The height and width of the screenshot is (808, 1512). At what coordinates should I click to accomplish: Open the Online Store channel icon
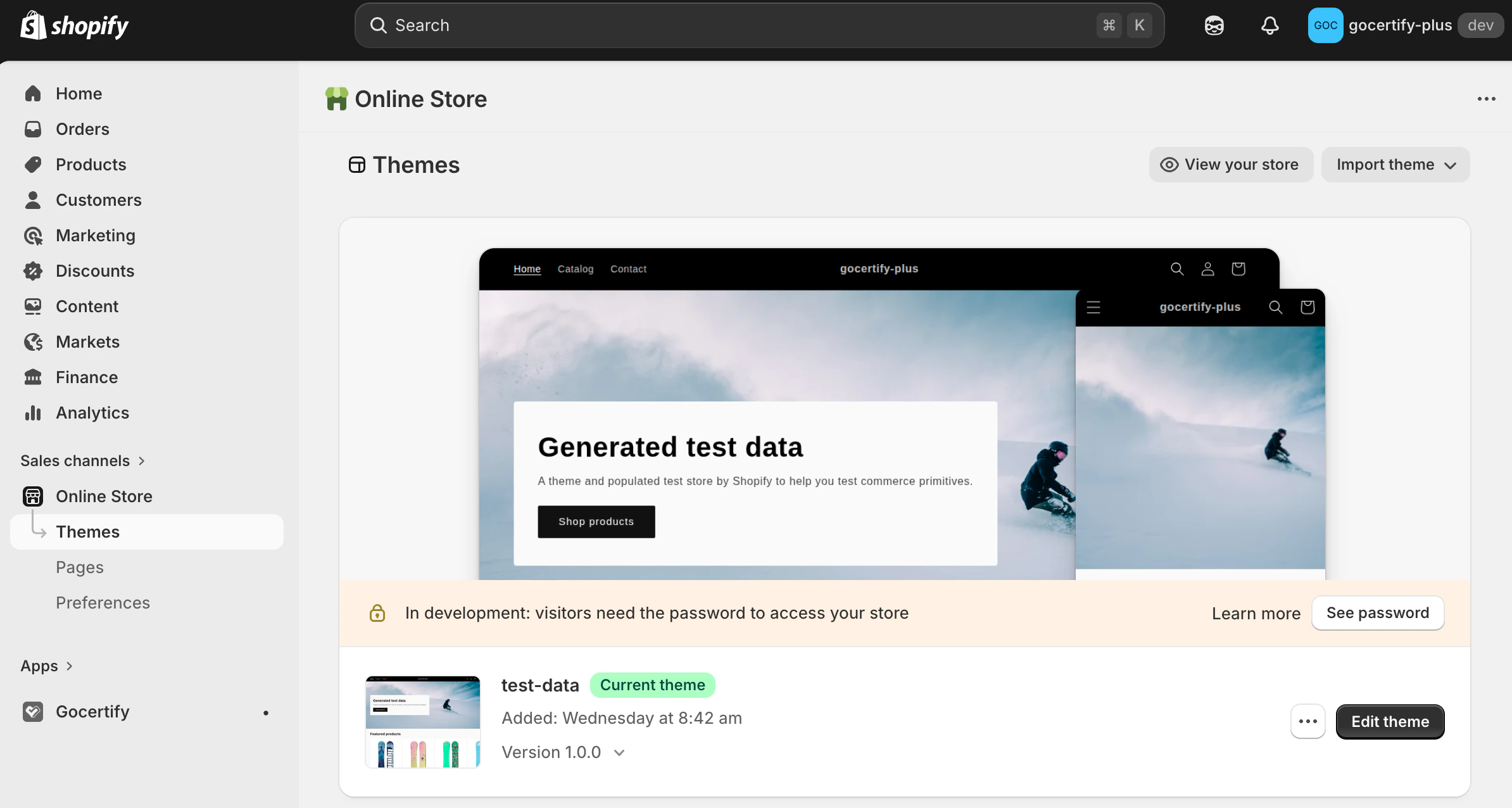[33, 496]
